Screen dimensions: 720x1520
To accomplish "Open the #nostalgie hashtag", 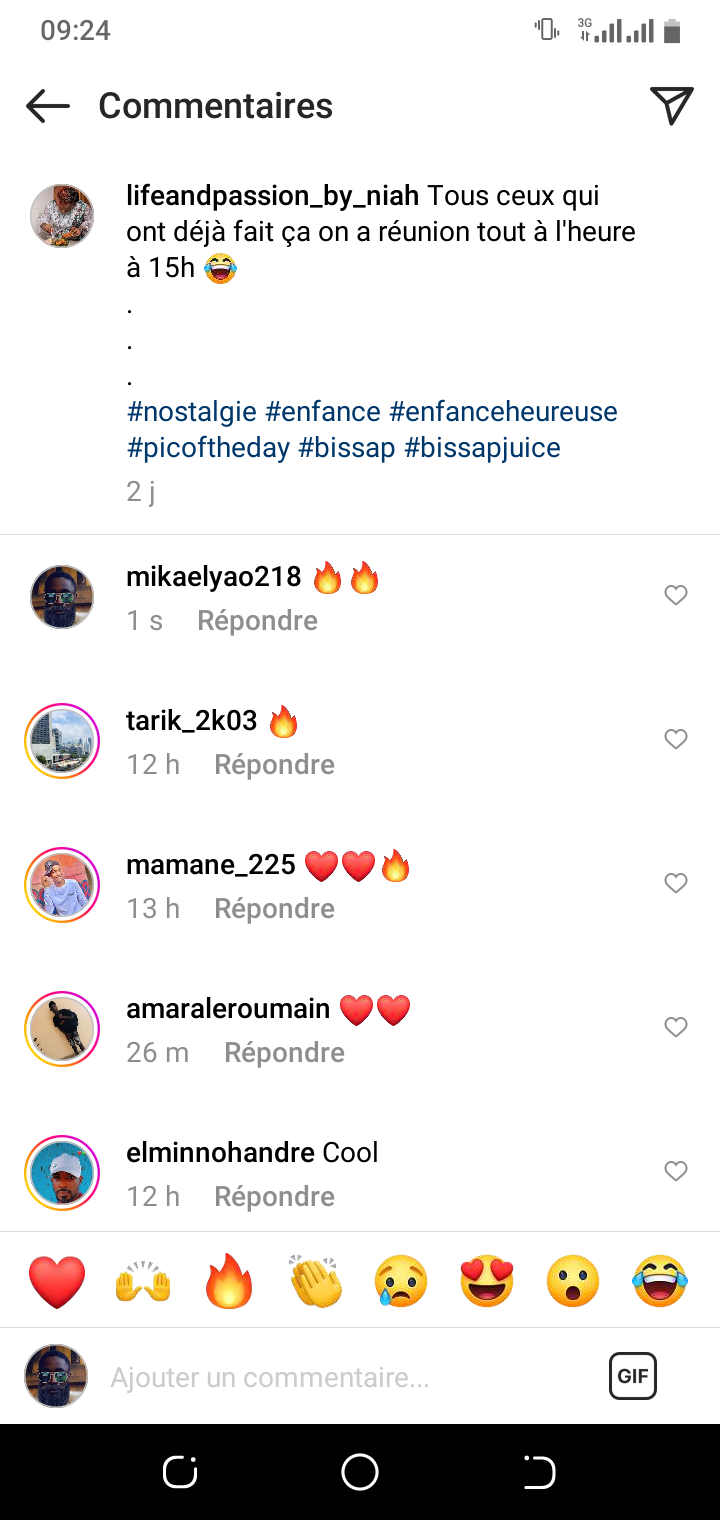I will [192, 411].
